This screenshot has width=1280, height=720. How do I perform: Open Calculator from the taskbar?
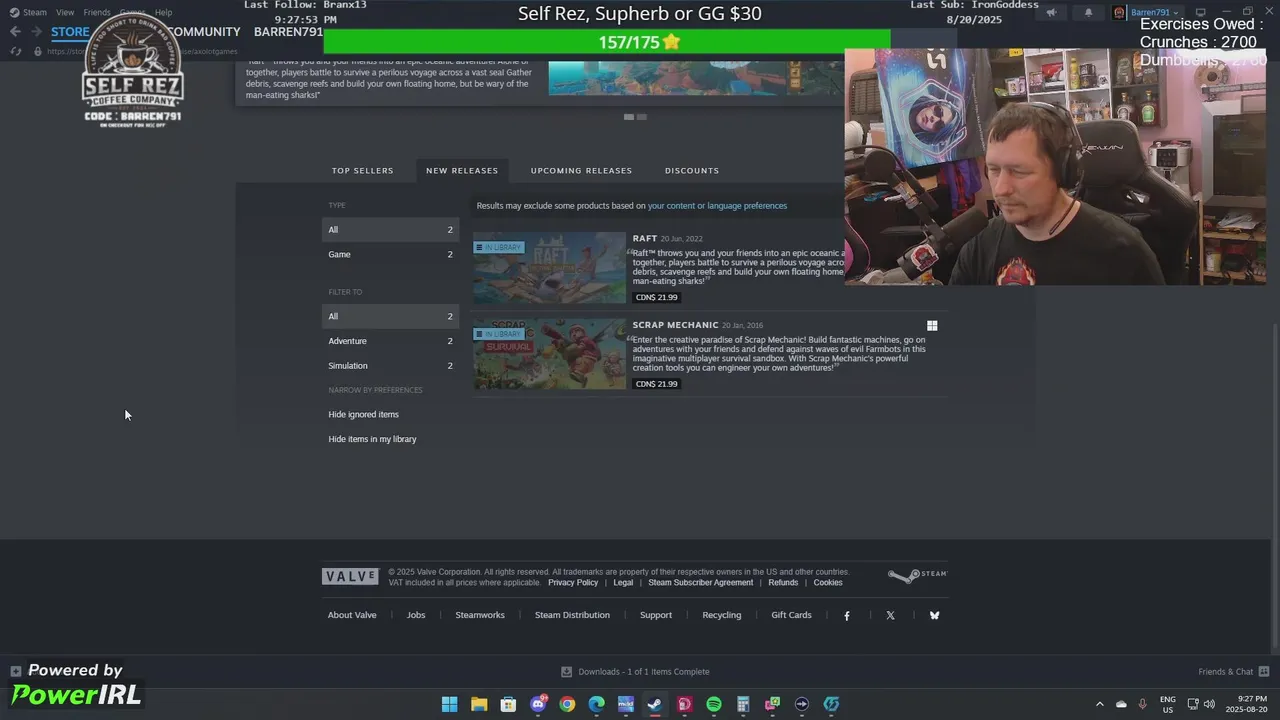(x=743, y=704)
